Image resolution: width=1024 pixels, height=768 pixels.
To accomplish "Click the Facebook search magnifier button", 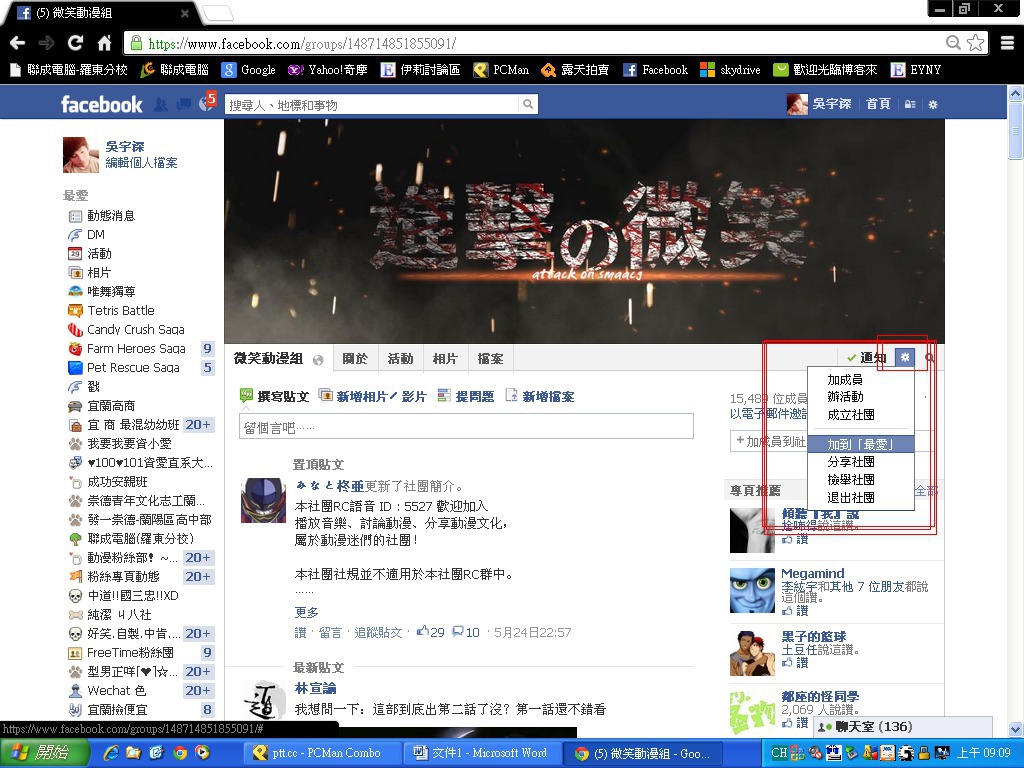I will pyautogui.click(x=528, y=104).
